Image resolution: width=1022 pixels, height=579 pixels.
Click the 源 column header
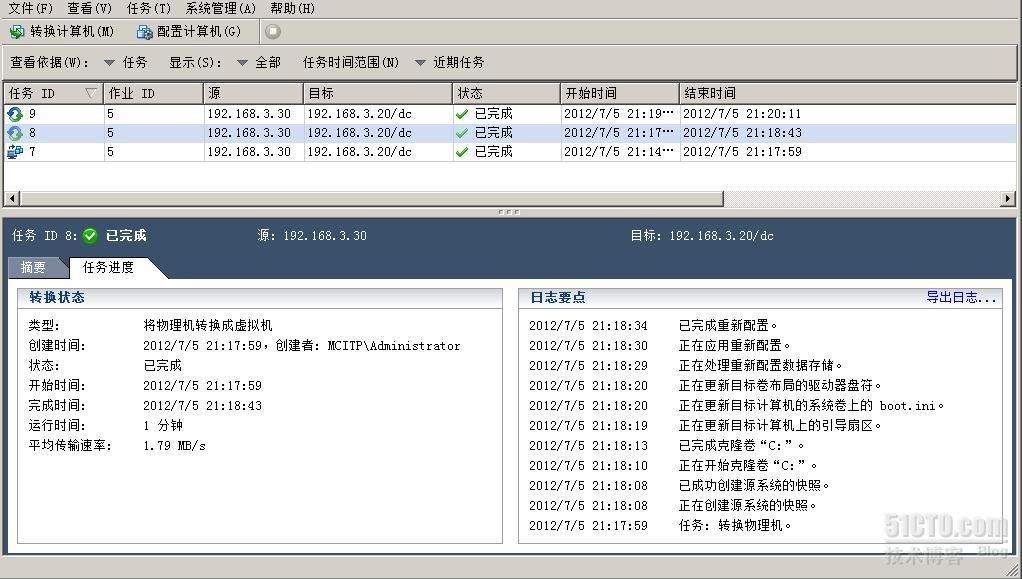point(253,93)
